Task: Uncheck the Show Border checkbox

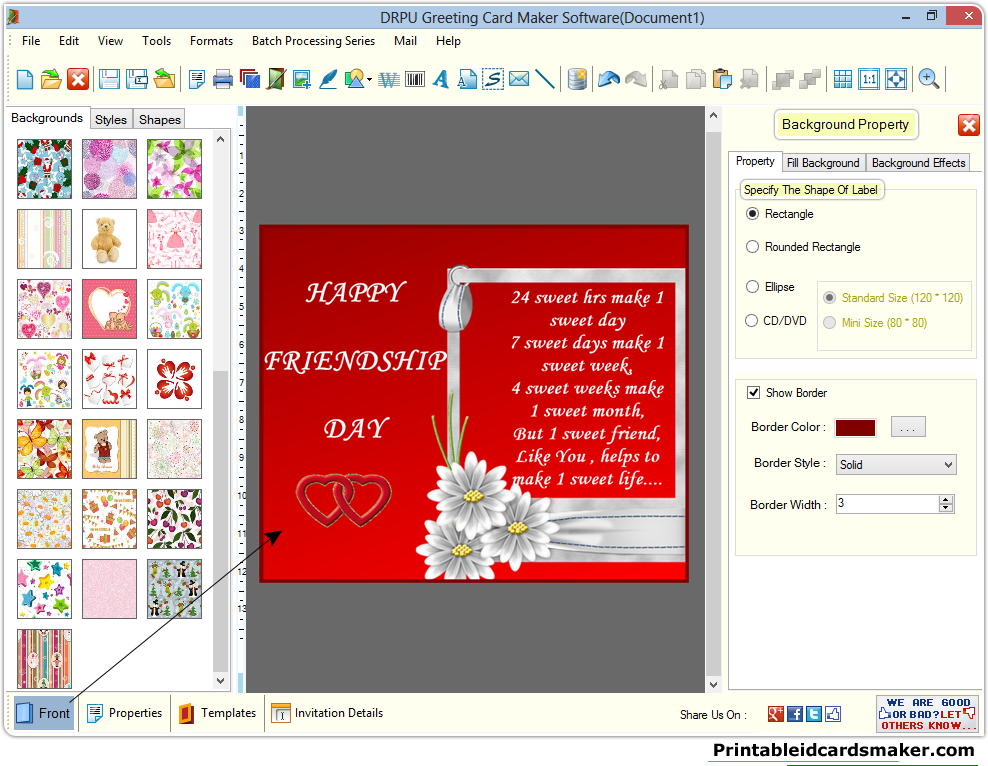Action: point(753,392)
